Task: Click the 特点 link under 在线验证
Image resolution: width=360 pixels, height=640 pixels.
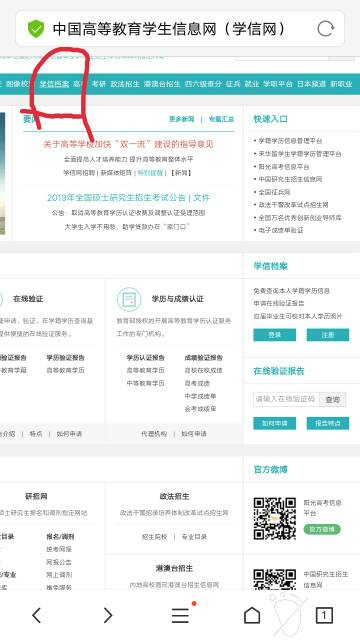Action: pos(36,434)
